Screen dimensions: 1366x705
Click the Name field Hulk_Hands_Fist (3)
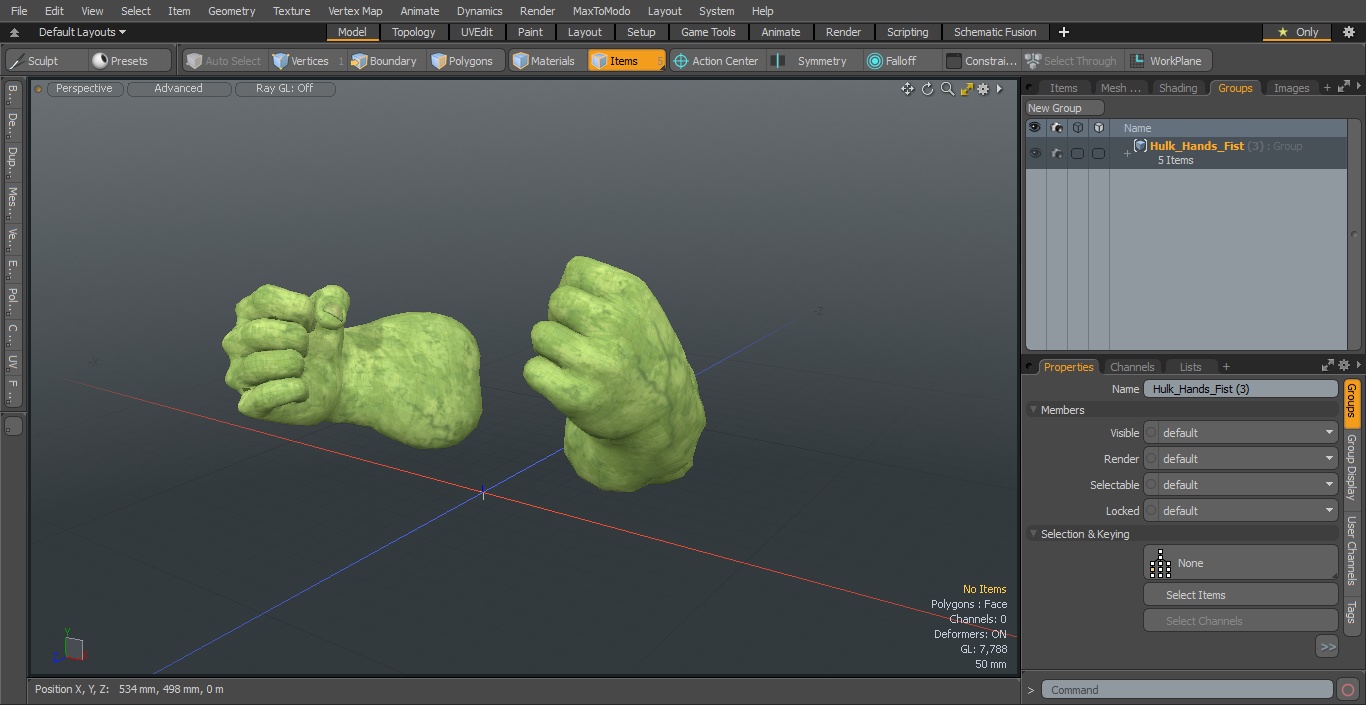1240,389
